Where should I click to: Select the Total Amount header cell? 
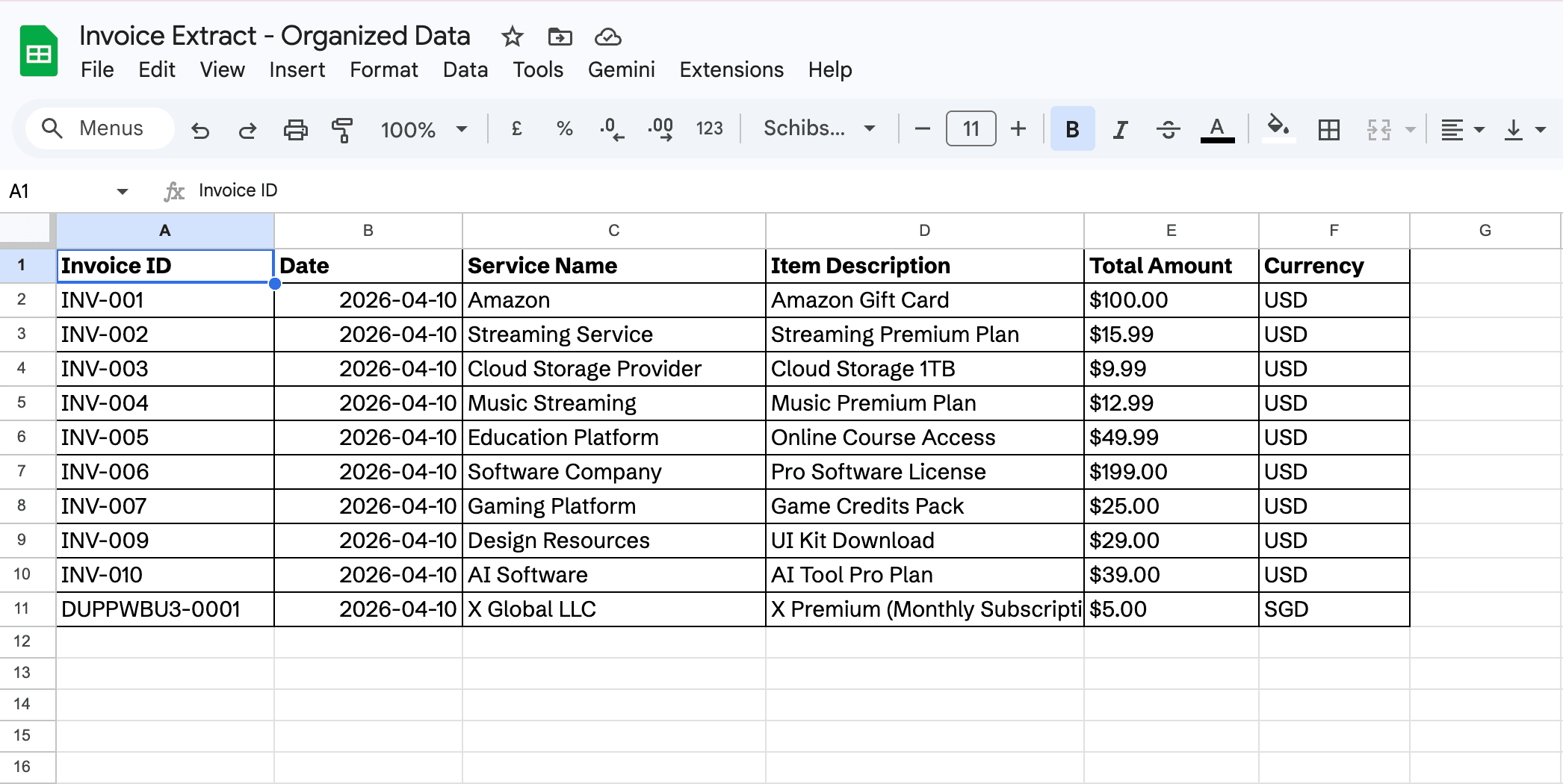1171,266
